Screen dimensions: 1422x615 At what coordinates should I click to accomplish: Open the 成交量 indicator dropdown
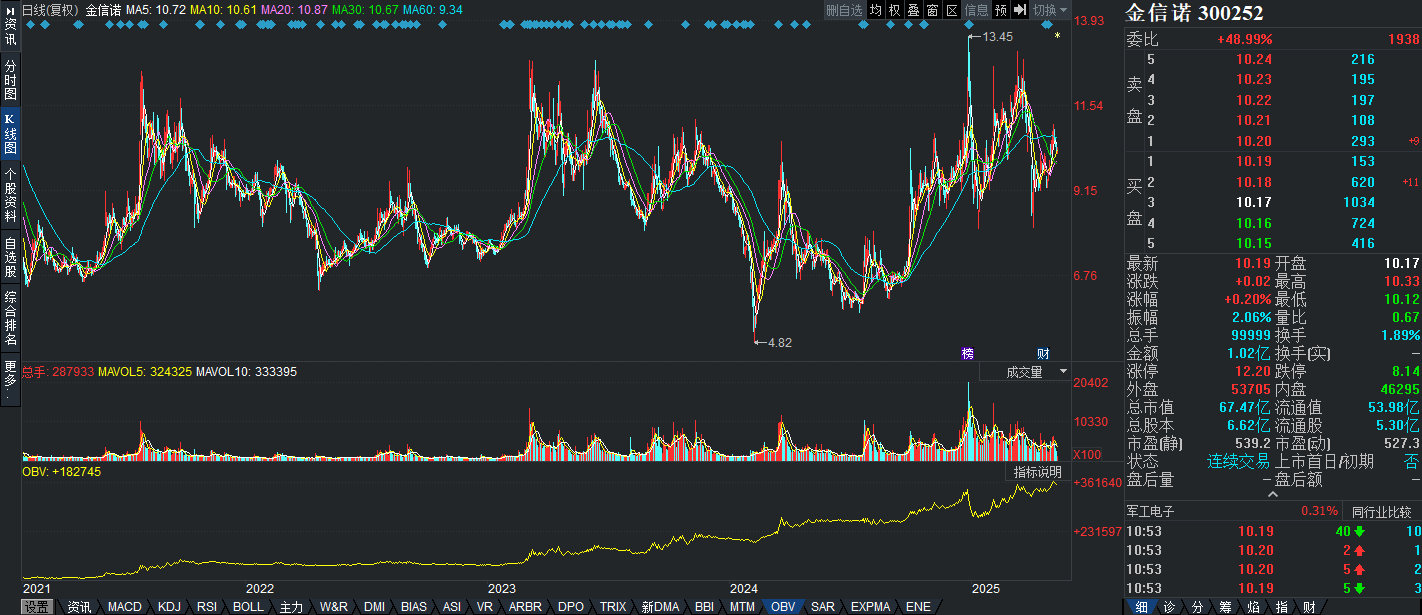click(1024, 372)
